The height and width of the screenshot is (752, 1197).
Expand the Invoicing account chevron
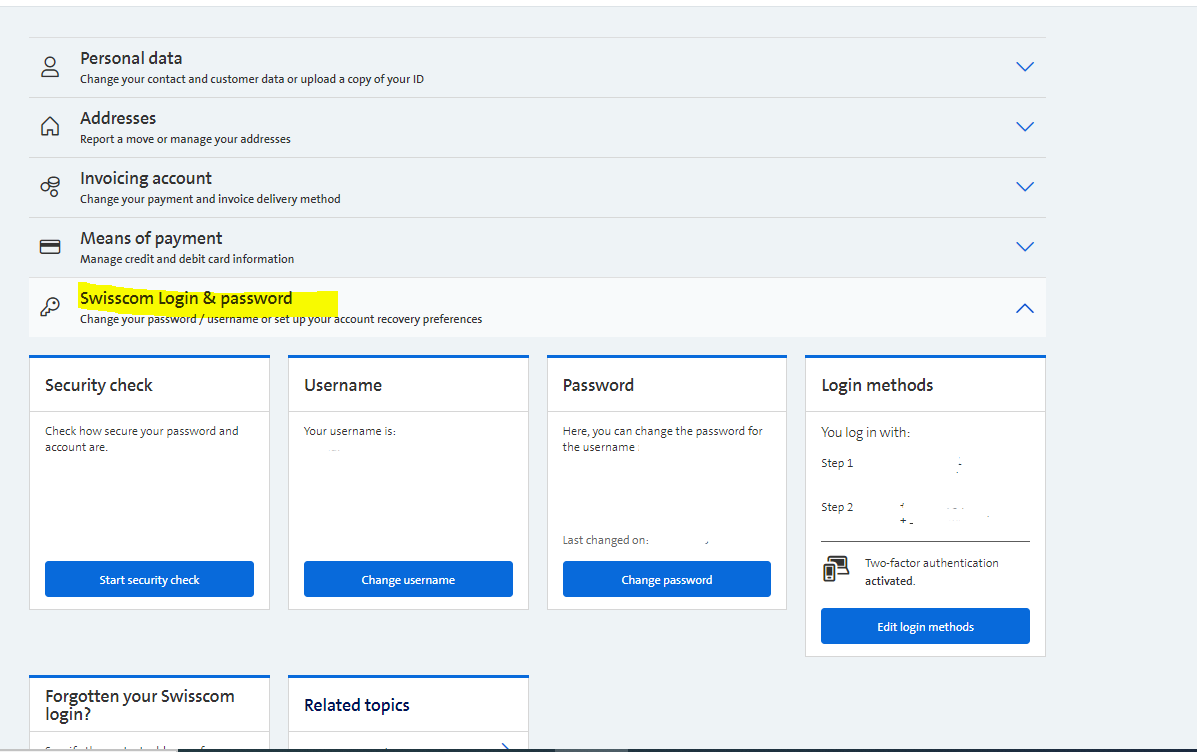pos(1024,187)
